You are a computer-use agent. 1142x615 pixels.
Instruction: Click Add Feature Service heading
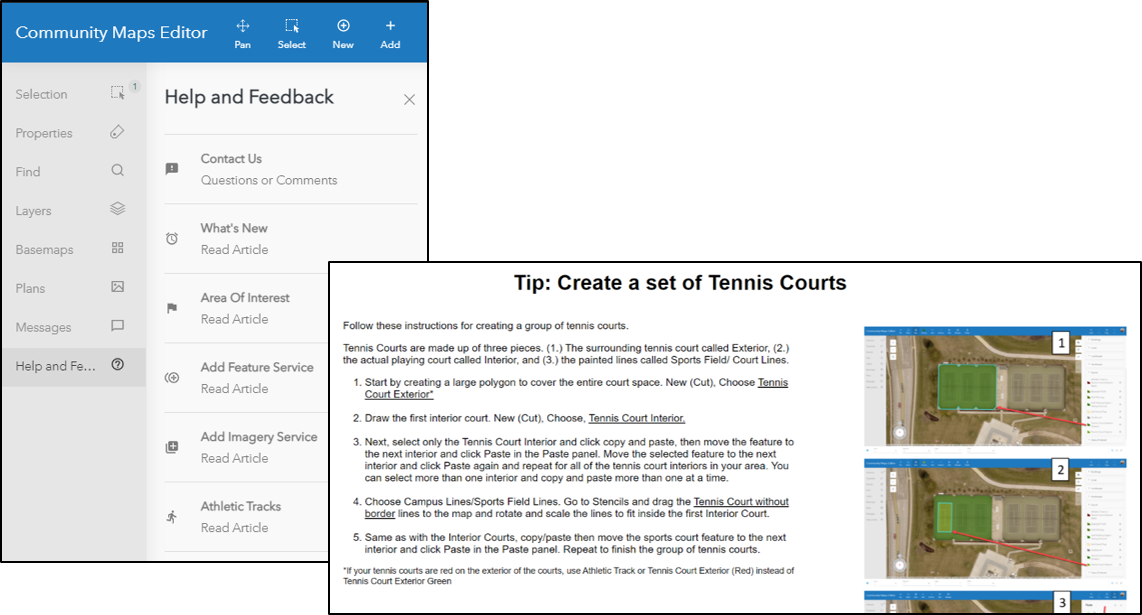pos(257,367)
